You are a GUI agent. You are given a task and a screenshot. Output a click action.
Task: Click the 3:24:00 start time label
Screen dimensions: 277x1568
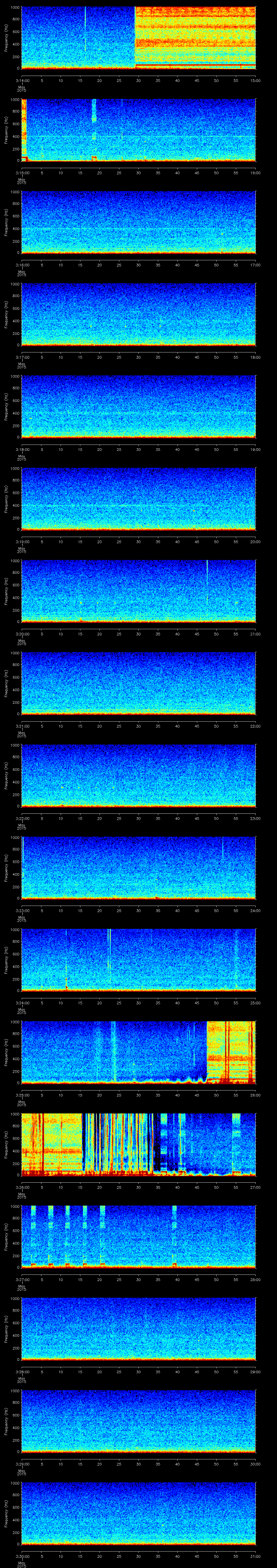click(x=22, y=1003)
